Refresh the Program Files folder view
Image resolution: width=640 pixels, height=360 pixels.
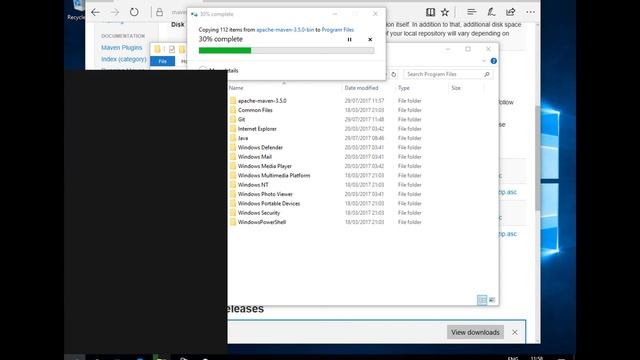pos(393,74)
